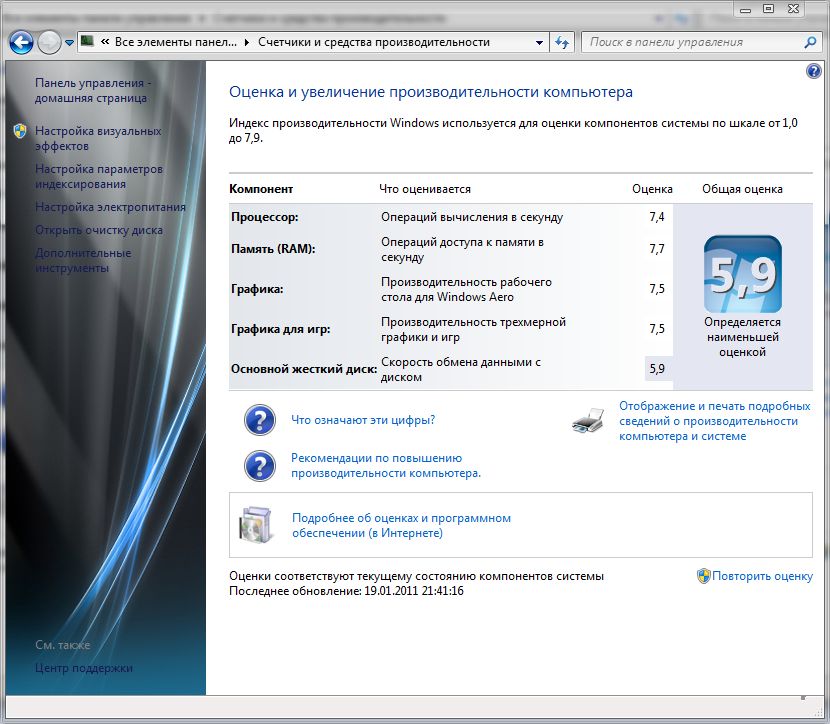Click the help circle beside 'Что означают эти цифры?'
The image size is (830, 724).
(259, 420)
